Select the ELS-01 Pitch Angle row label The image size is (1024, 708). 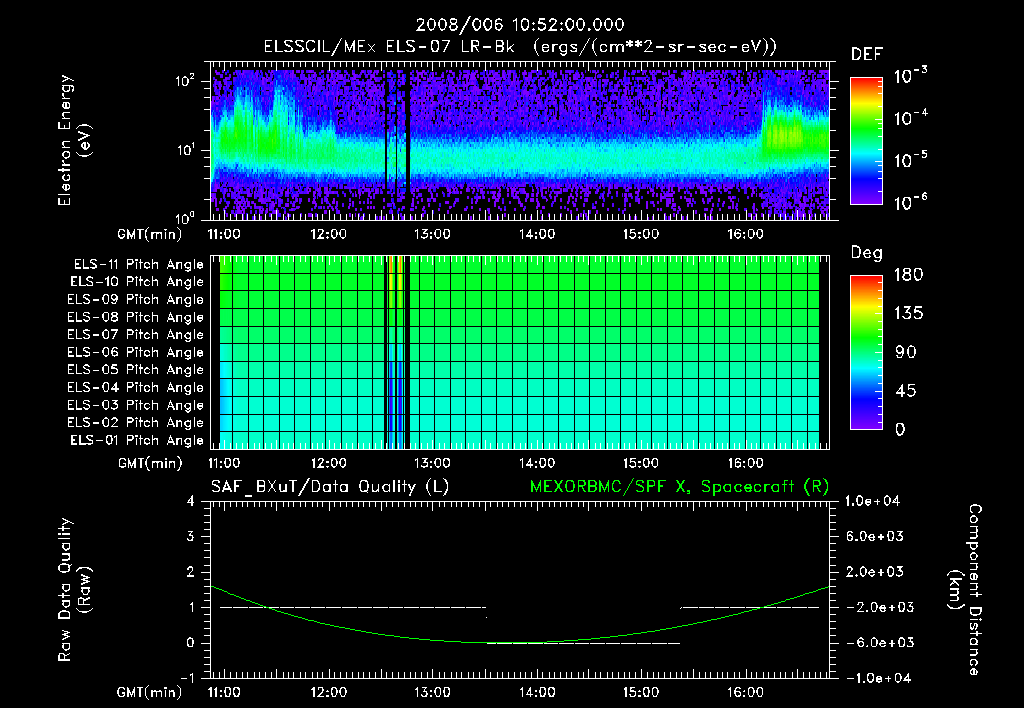coord(137,440)
